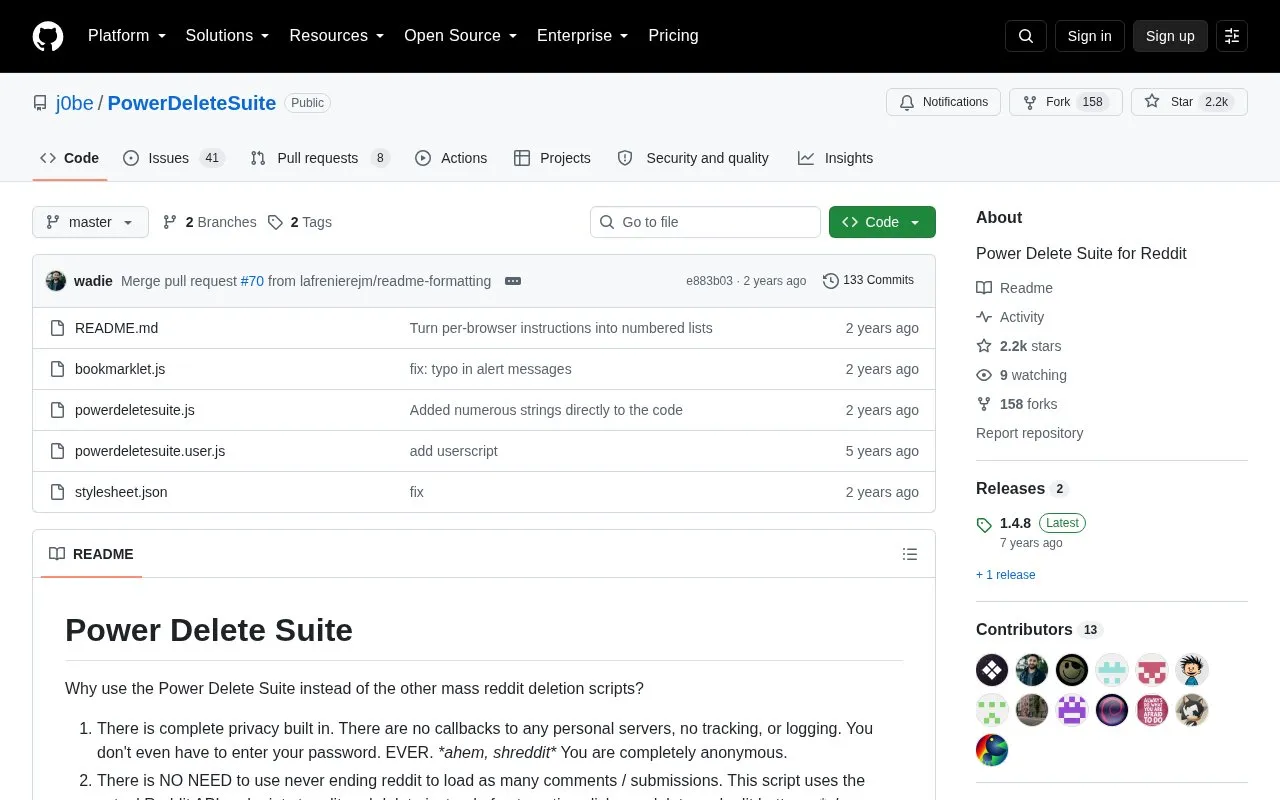Screen dimensions: 1280x800
Task: Open the 2 Branches link
Action: click(x=210, y=222)
